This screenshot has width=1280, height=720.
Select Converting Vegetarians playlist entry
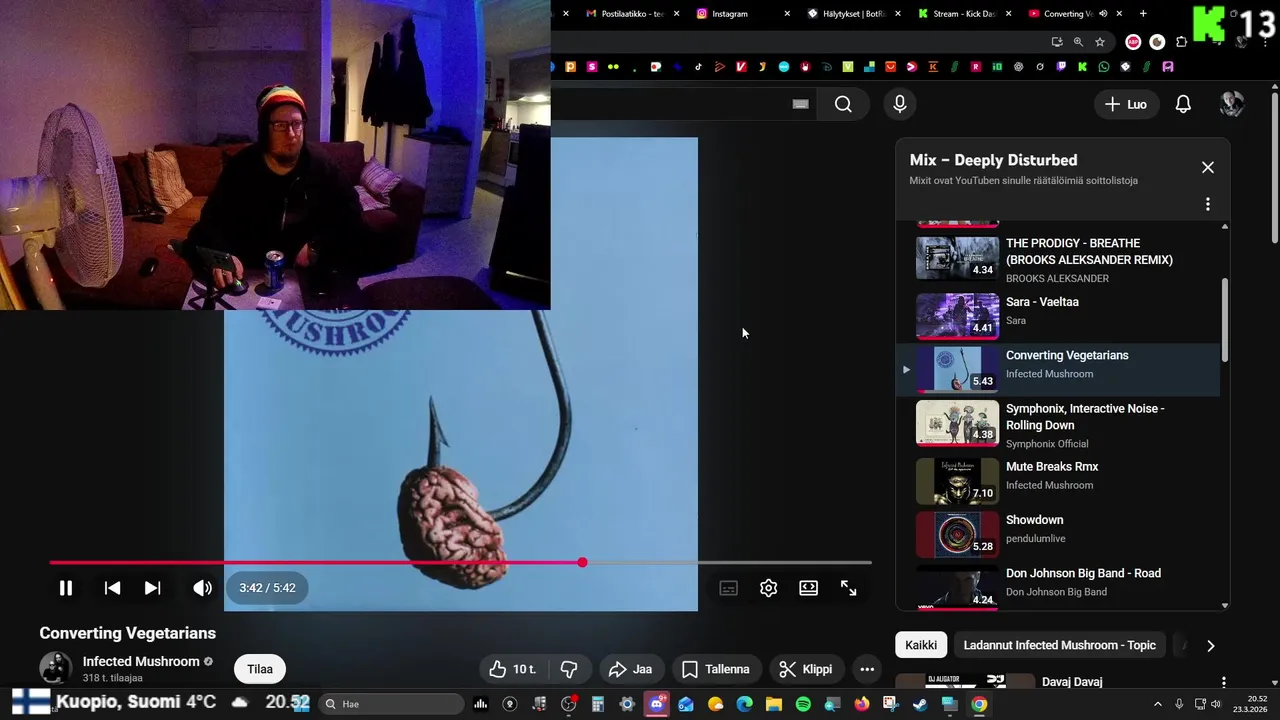point(1060,369)
